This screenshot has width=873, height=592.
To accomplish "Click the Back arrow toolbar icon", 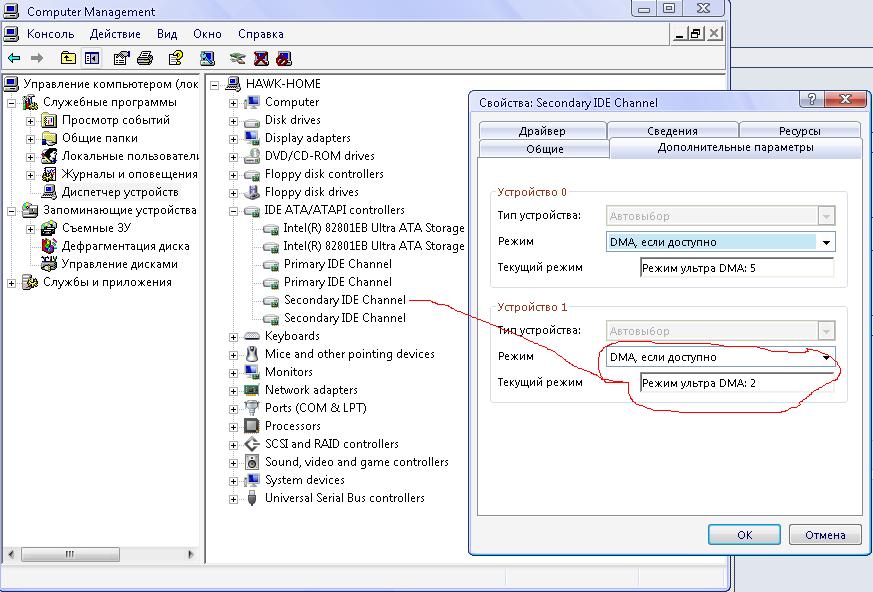I will click(x=14, y=58).
